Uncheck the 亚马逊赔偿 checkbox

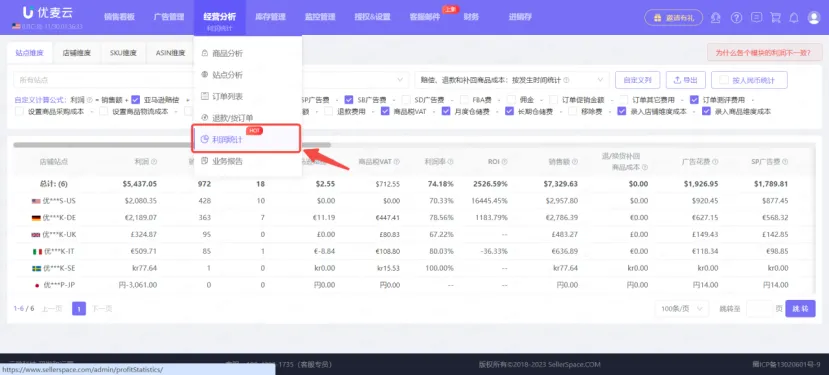(136, 100)
